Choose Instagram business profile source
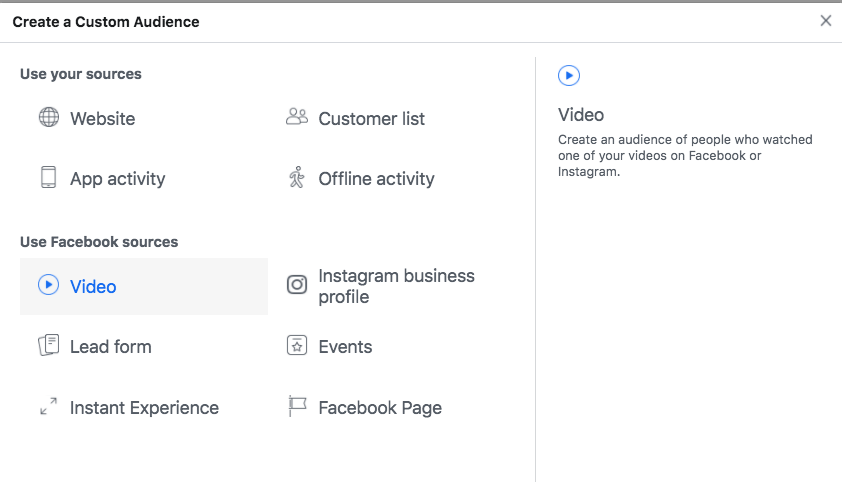Viewport: 842px width, 482px height. (396, 286)
